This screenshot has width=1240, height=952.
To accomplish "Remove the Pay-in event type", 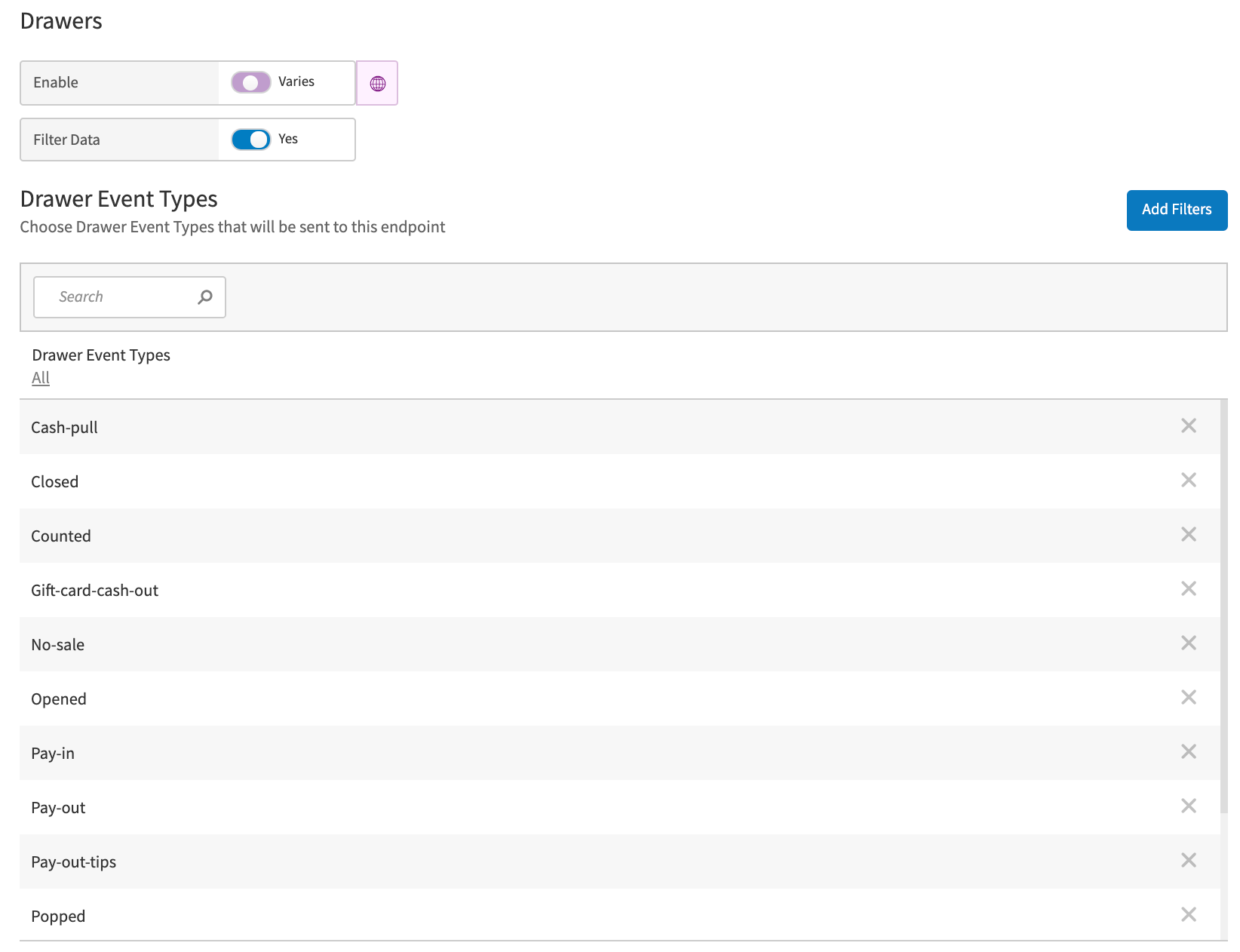I will point(1188,752).
